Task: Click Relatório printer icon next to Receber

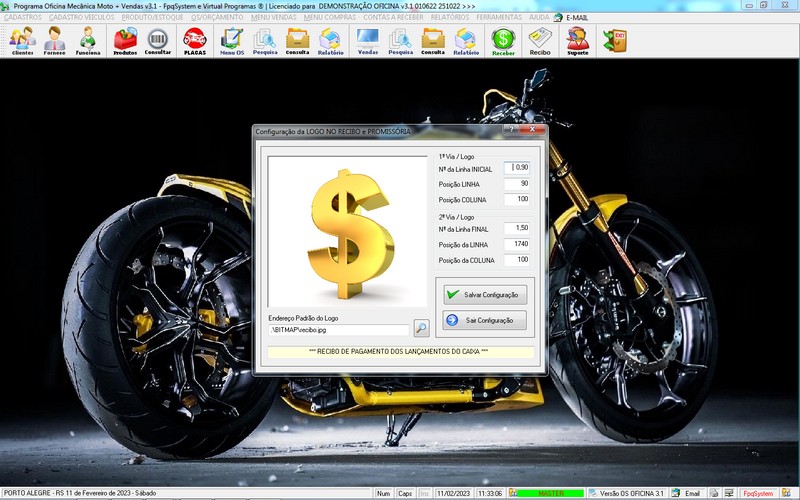Action: coord(466,41)
